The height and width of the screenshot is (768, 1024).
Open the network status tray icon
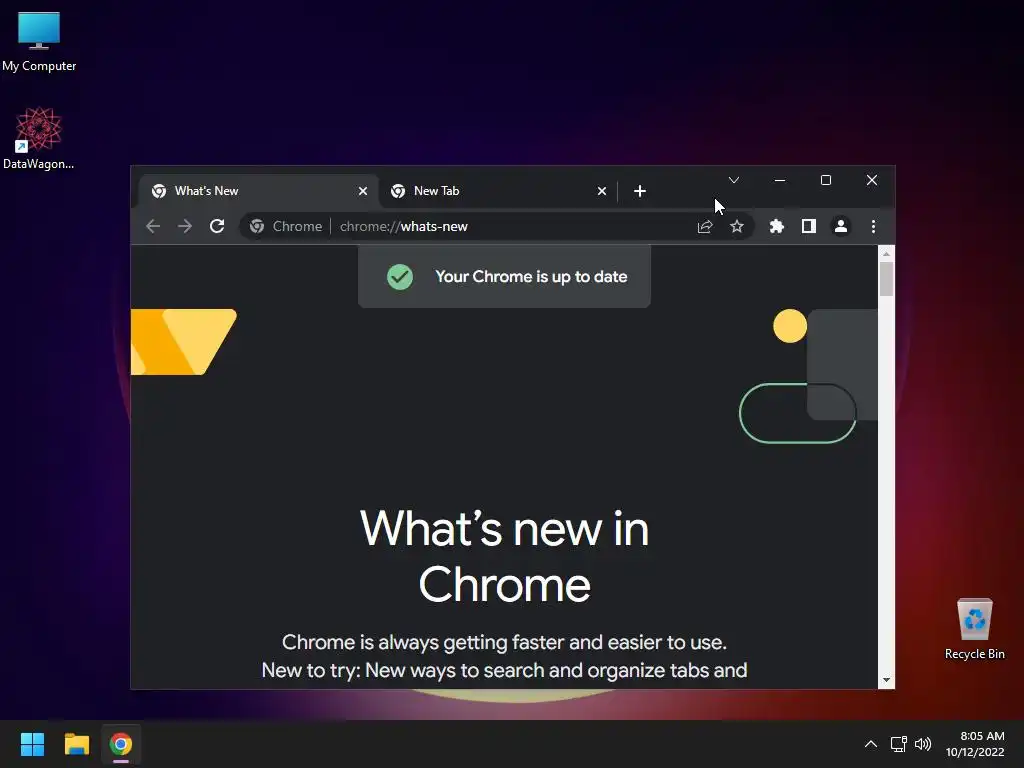(x=899, y=744)
